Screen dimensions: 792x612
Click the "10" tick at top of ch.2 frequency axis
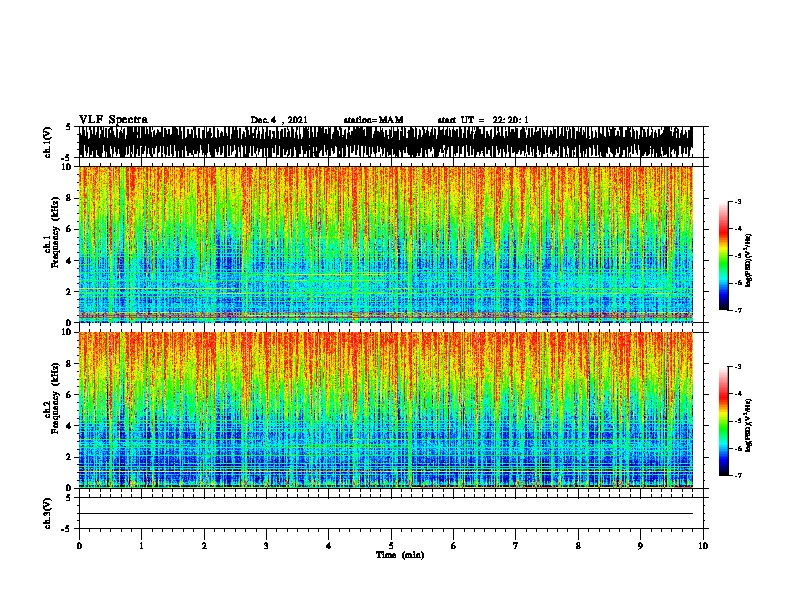tap(67, 332)
